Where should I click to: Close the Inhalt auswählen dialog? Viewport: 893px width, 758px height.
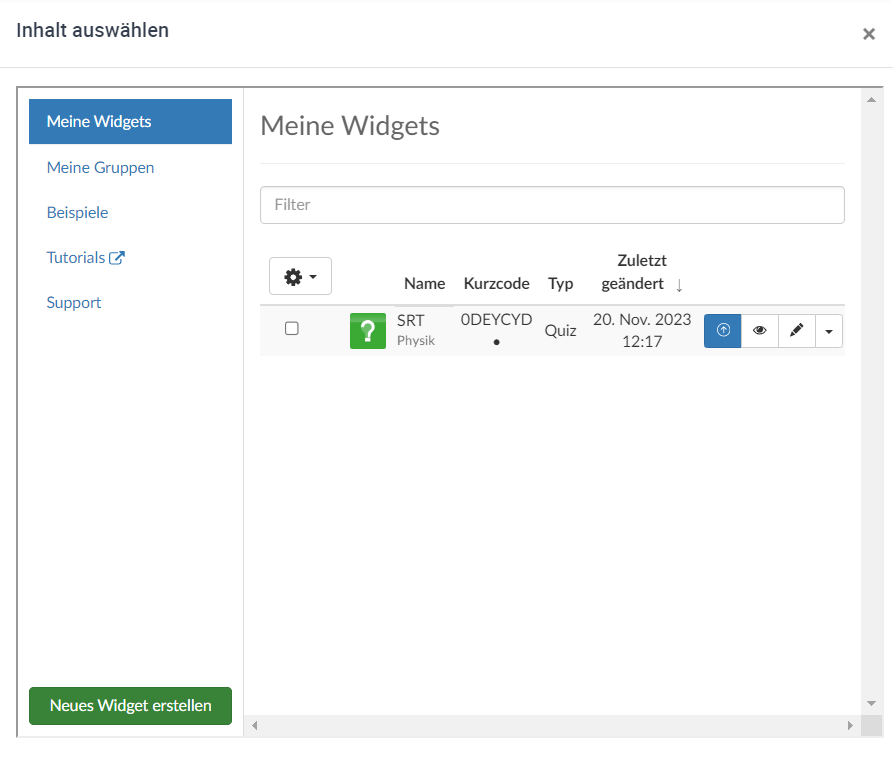[x=868, y=34]
